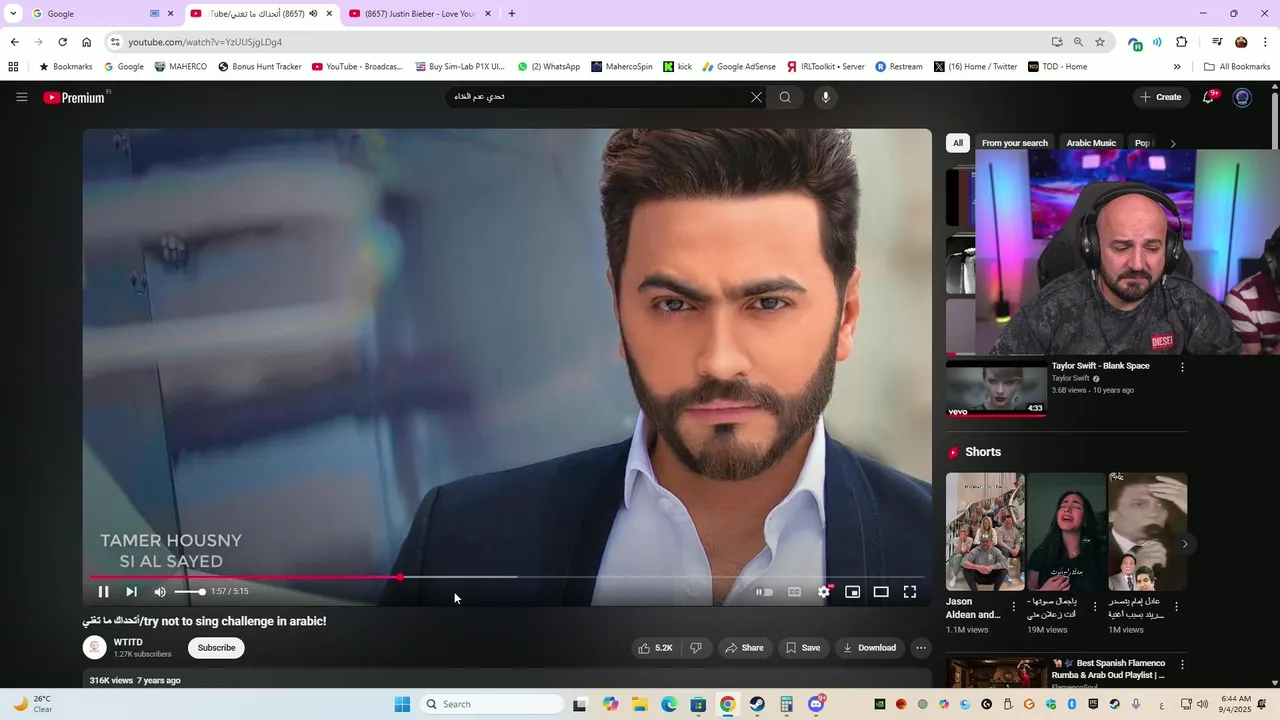Skip to the next video
The image size is (1280, 720).
pos(131,592)
